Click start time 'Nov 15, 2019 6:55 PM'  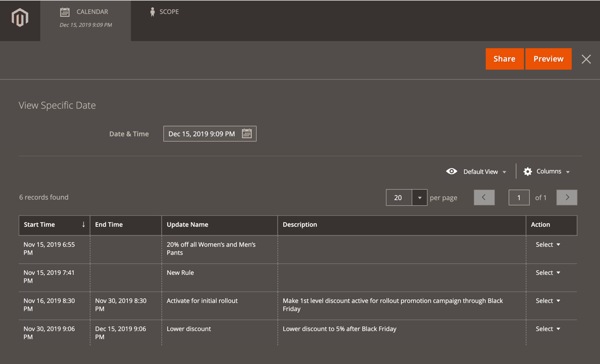coord(49,248)
